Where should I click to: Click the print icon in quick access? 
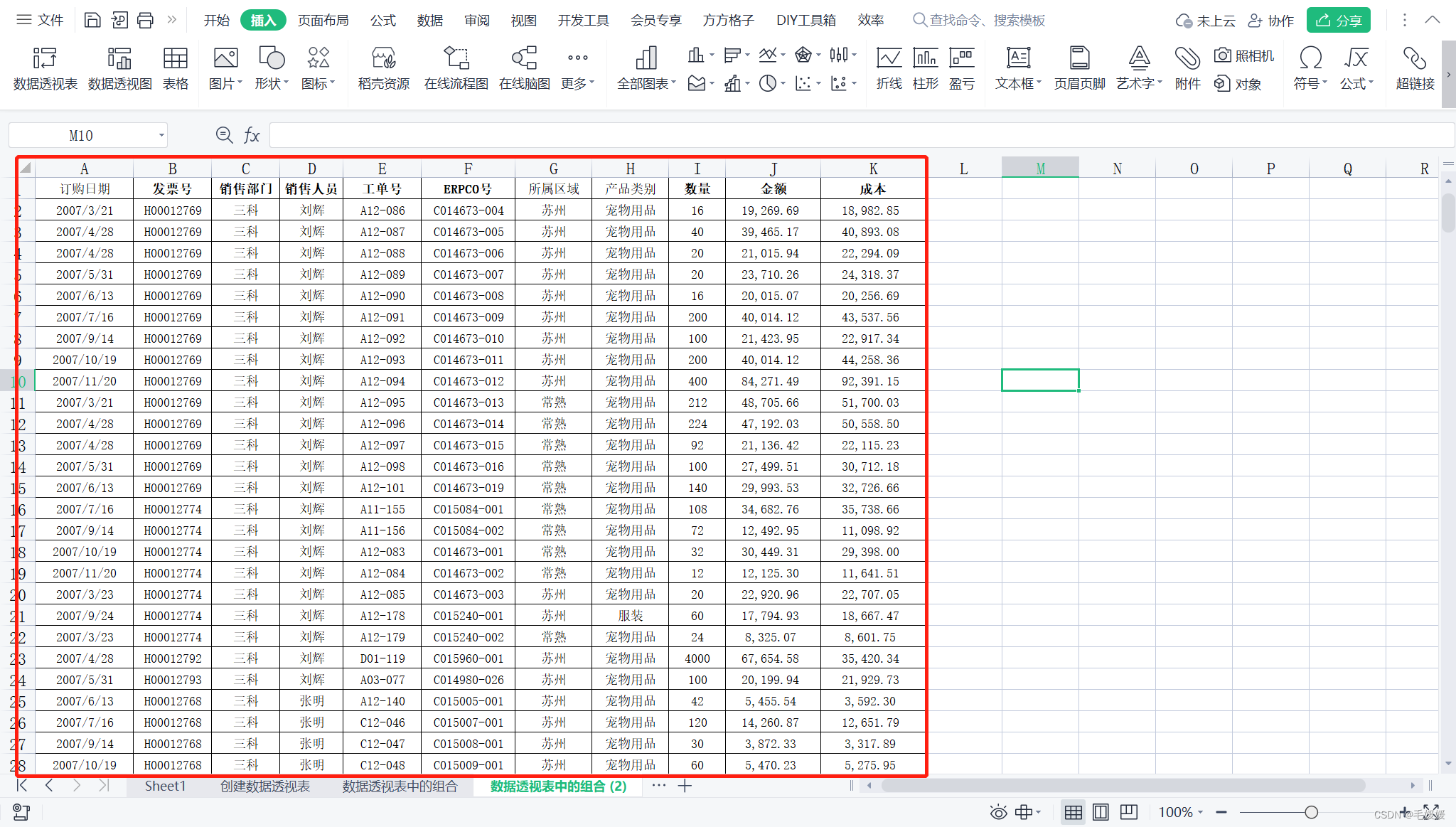point(145,20)
